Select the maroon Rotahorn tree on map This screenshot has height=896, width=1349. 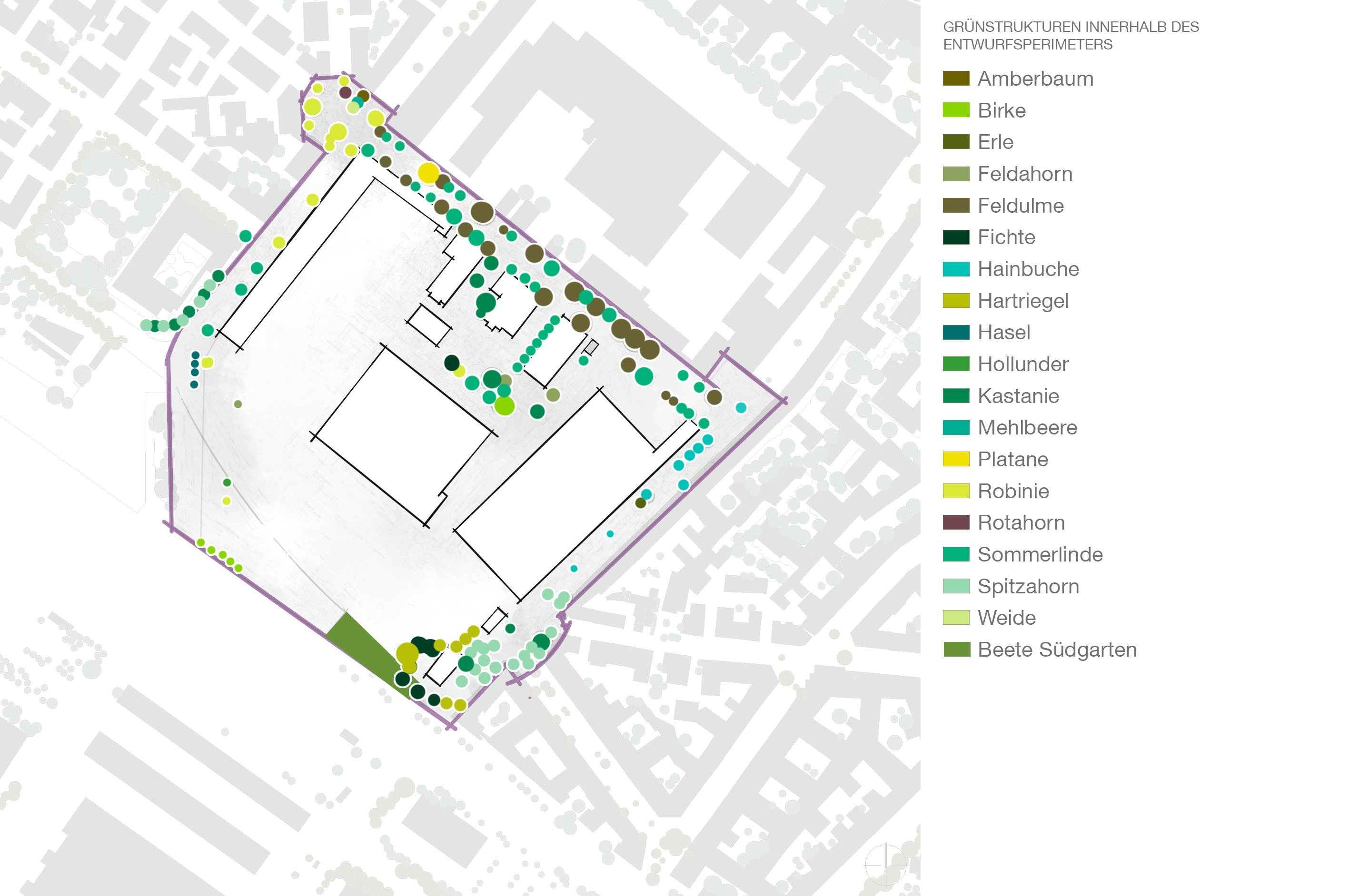pyautogui.click(x=345, y=93)
